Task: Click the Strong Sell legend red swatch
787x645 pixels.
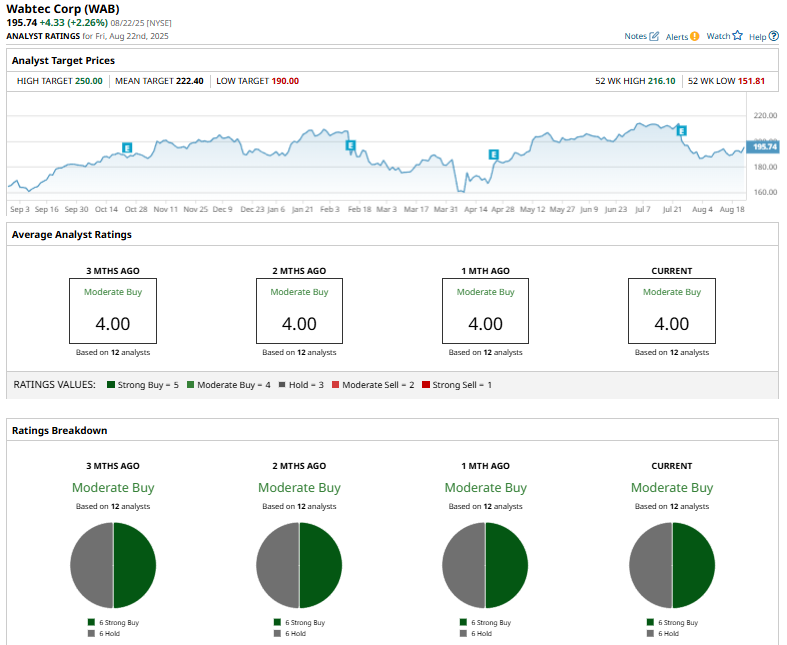Action: [426, 384]
